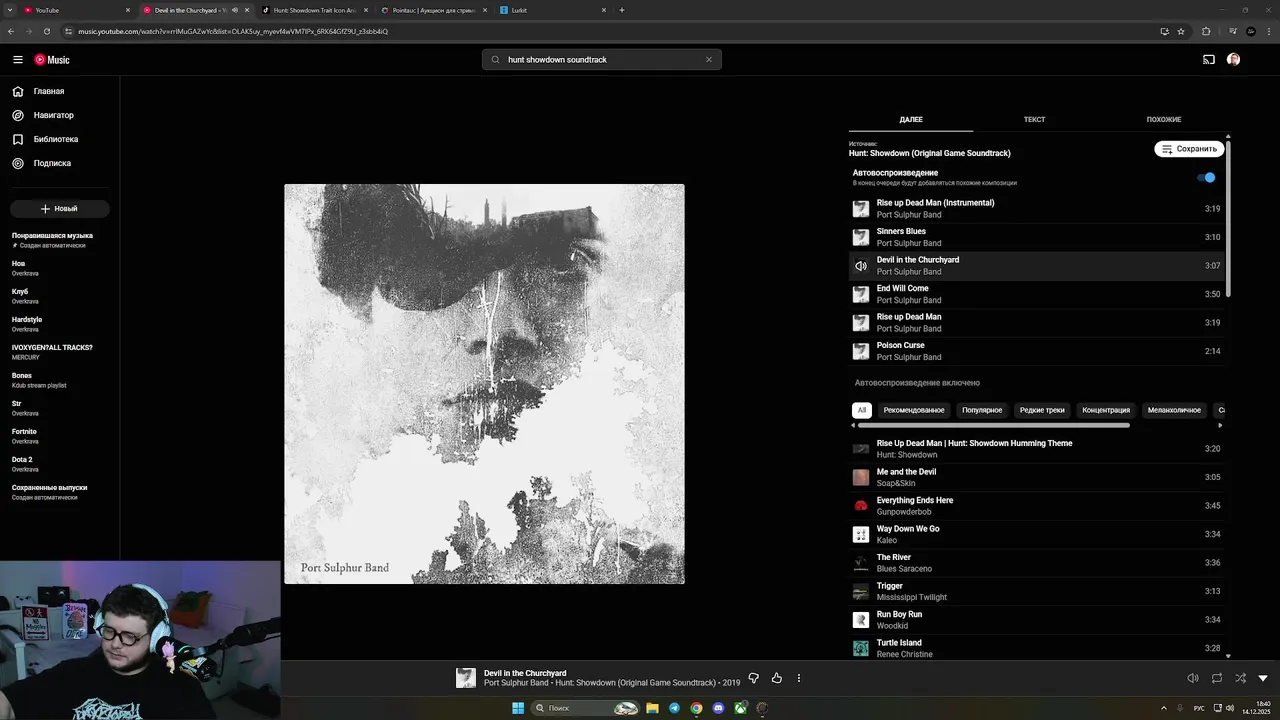Click the cast to device icon
This screenshot has height=720, width=1280.
tap(1209, 60)
